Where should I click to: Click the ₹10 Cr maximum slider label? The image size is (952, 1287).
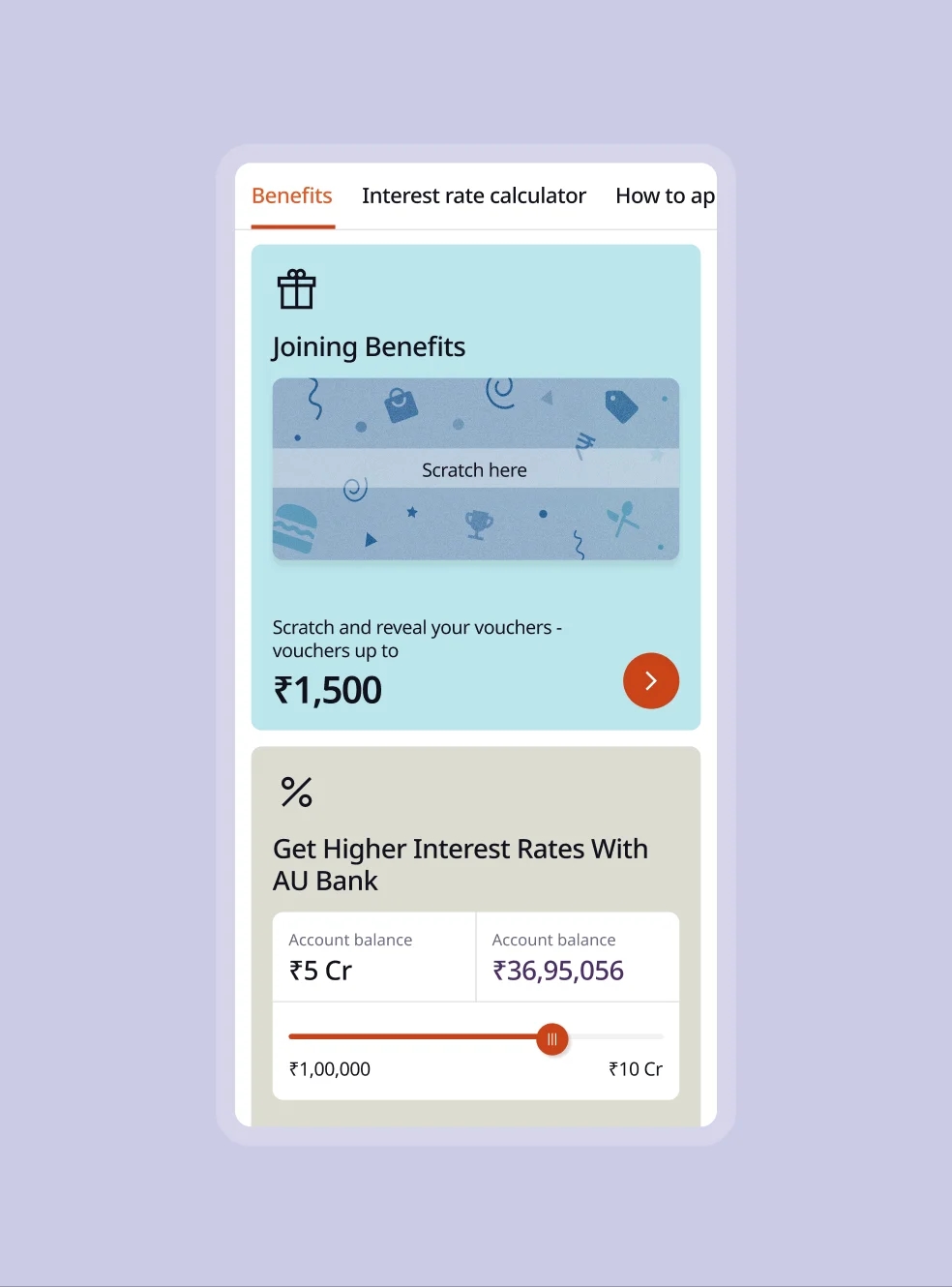[636, 1069]
